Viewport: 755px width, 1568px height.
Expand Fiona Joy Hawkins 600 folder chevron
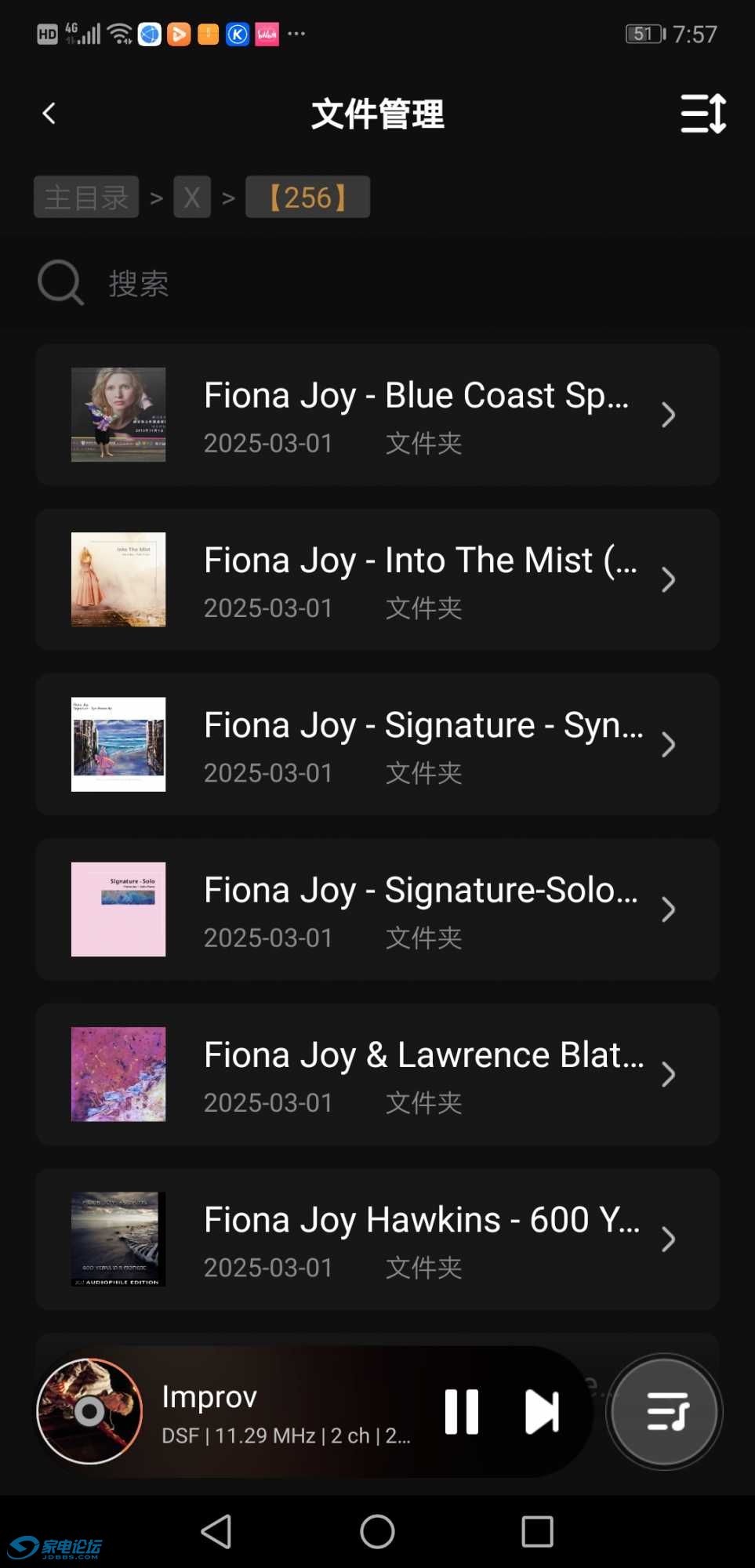[x=668, y=1240]
